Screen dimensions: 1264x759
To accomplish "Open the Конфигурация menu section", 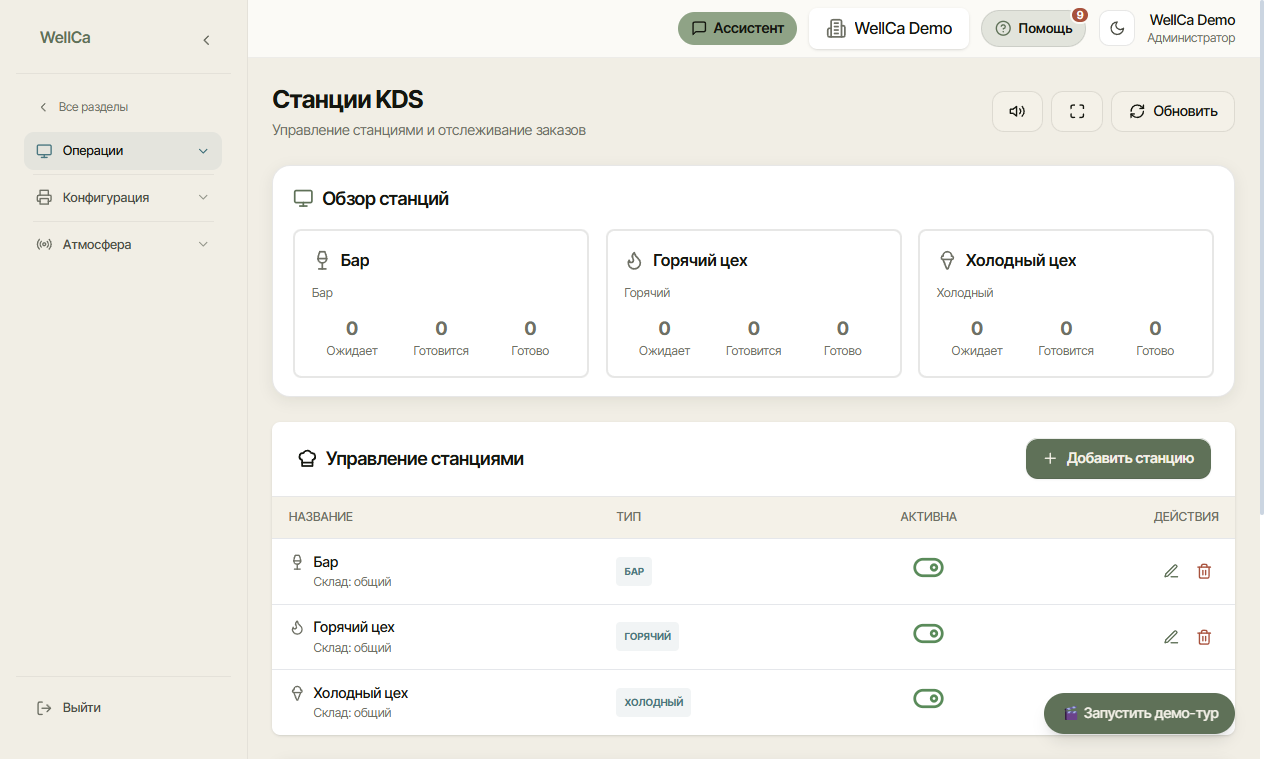I will click(123, 197).
